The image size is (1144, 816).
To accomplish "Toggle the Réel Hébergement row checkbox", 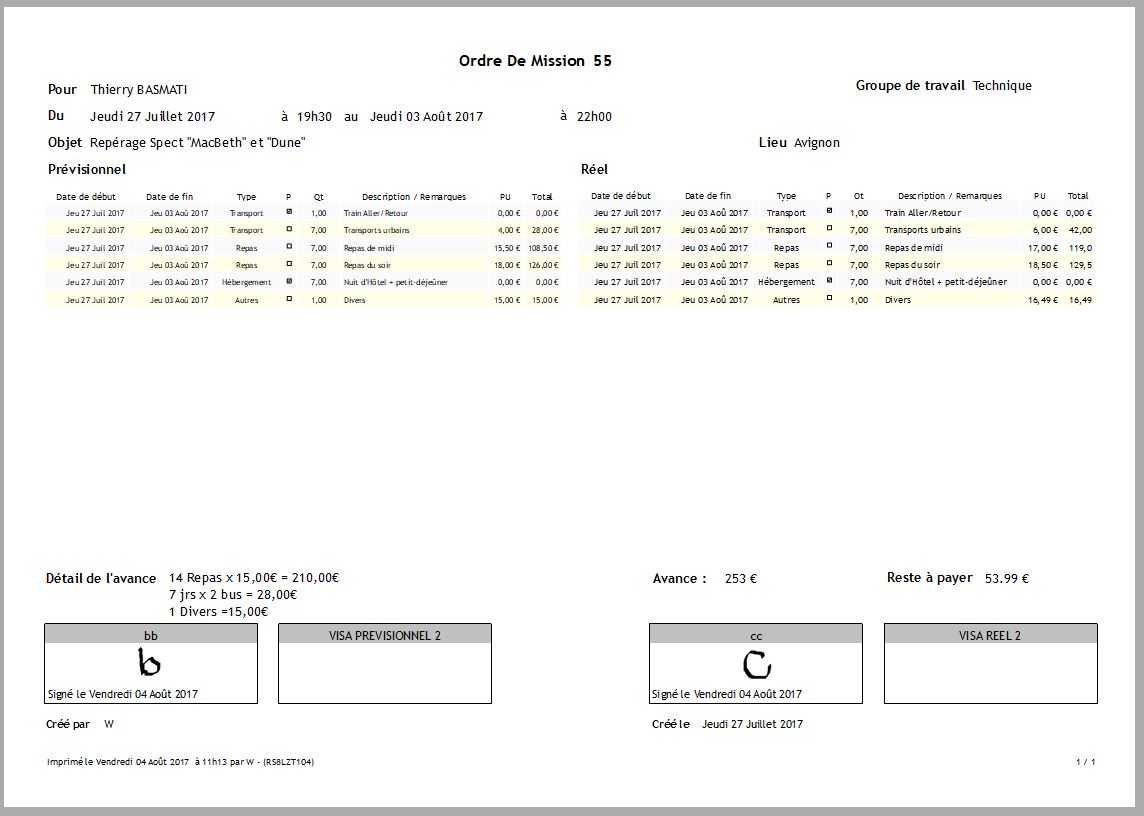I will coord(829,282).
